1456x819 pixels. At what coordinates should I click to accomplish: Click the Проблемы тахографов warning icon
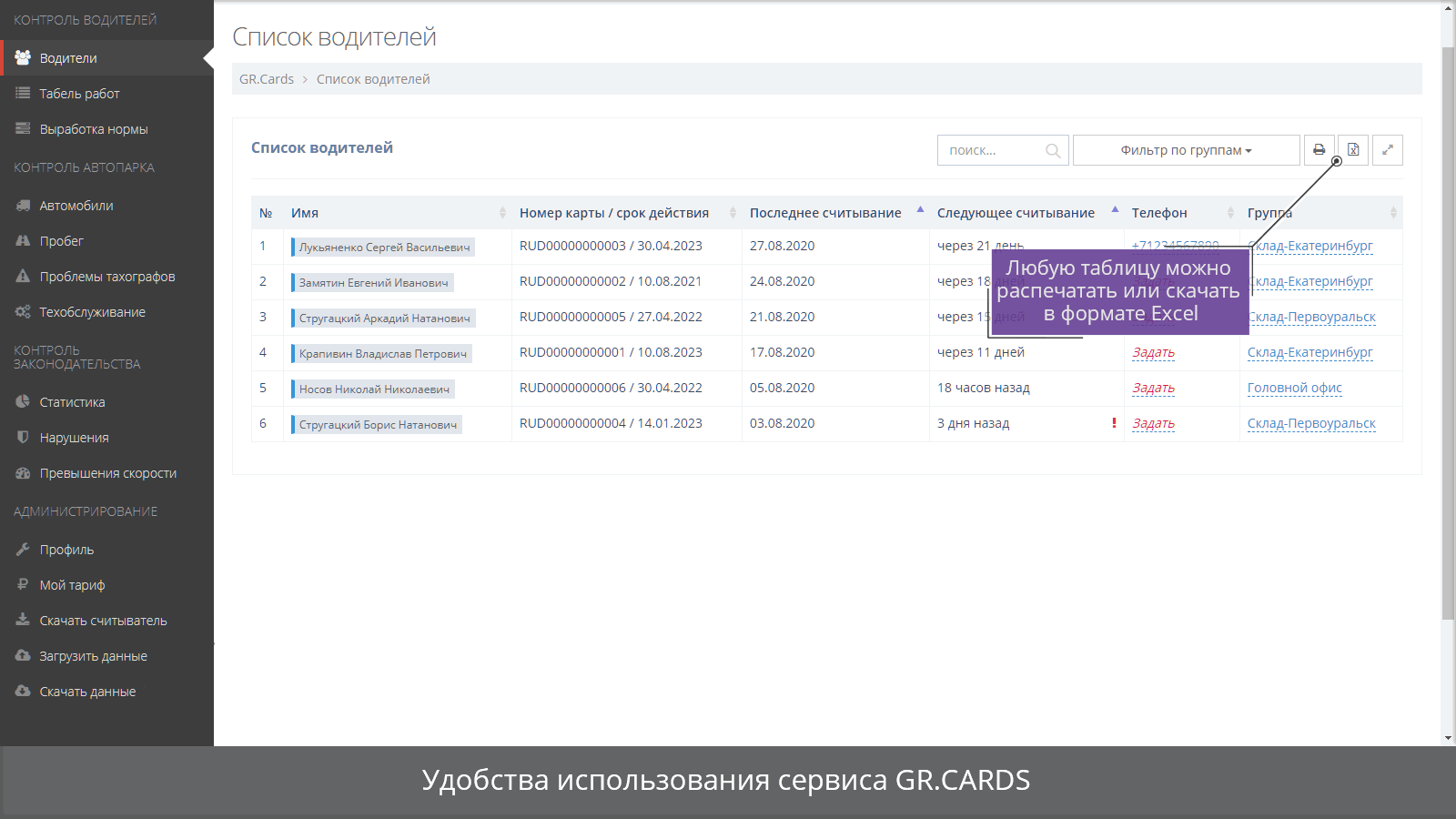point(23,276)
